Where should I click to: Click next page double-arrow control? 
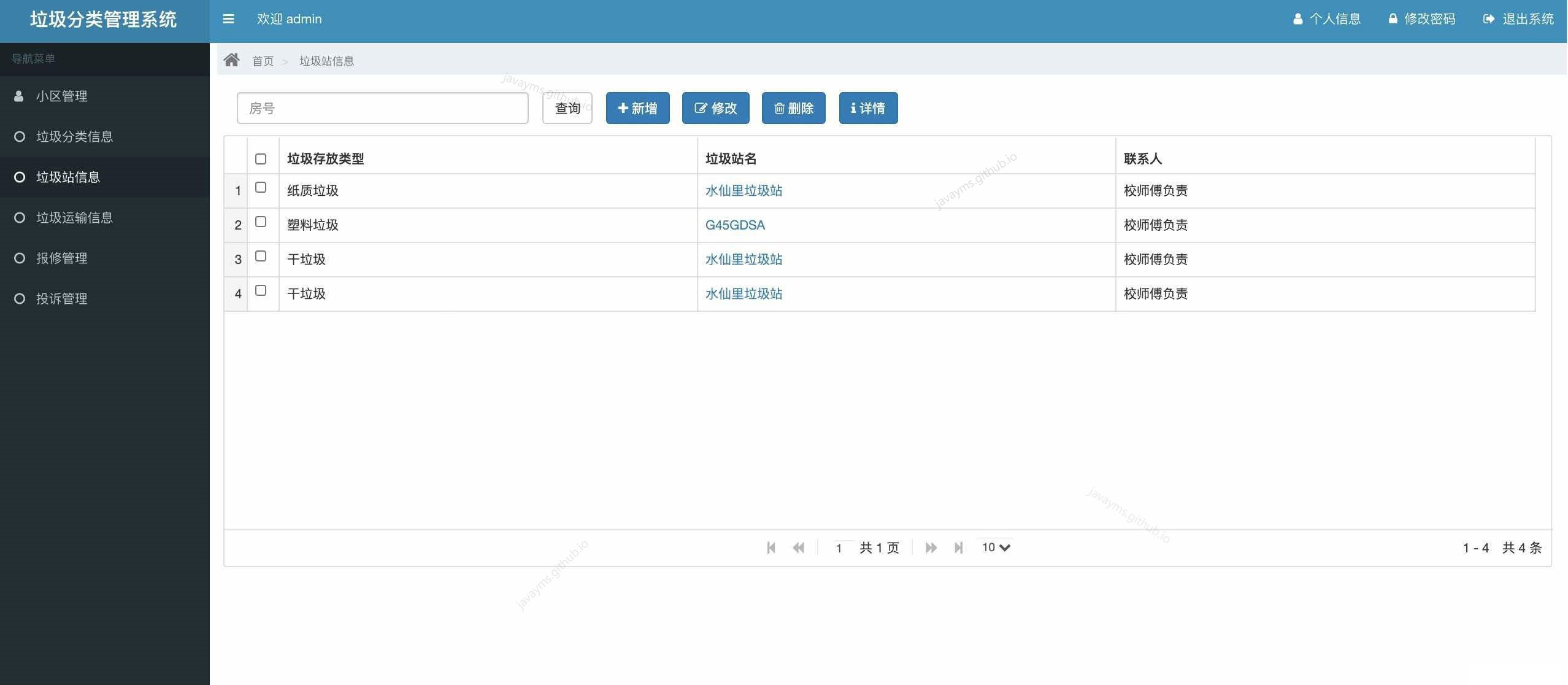(930, 548)
